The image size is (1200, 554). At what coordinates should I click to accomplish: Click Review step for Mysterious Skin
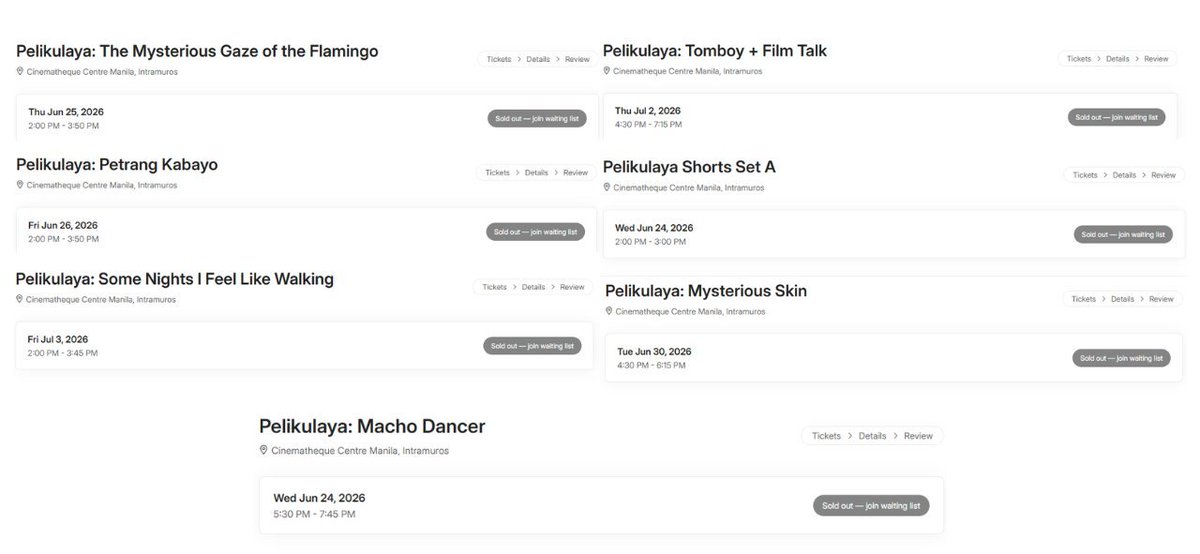(x=1161, y=299)
